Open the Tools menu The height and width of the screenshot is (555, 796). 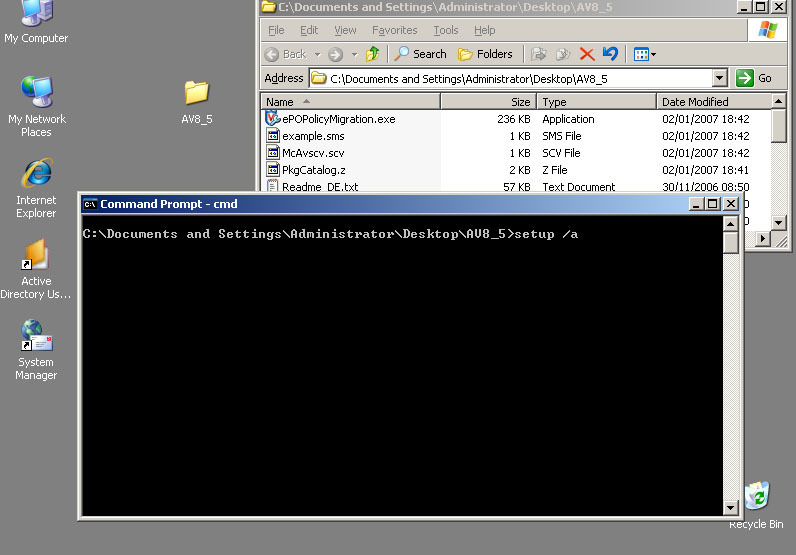[x=446, y=30]
